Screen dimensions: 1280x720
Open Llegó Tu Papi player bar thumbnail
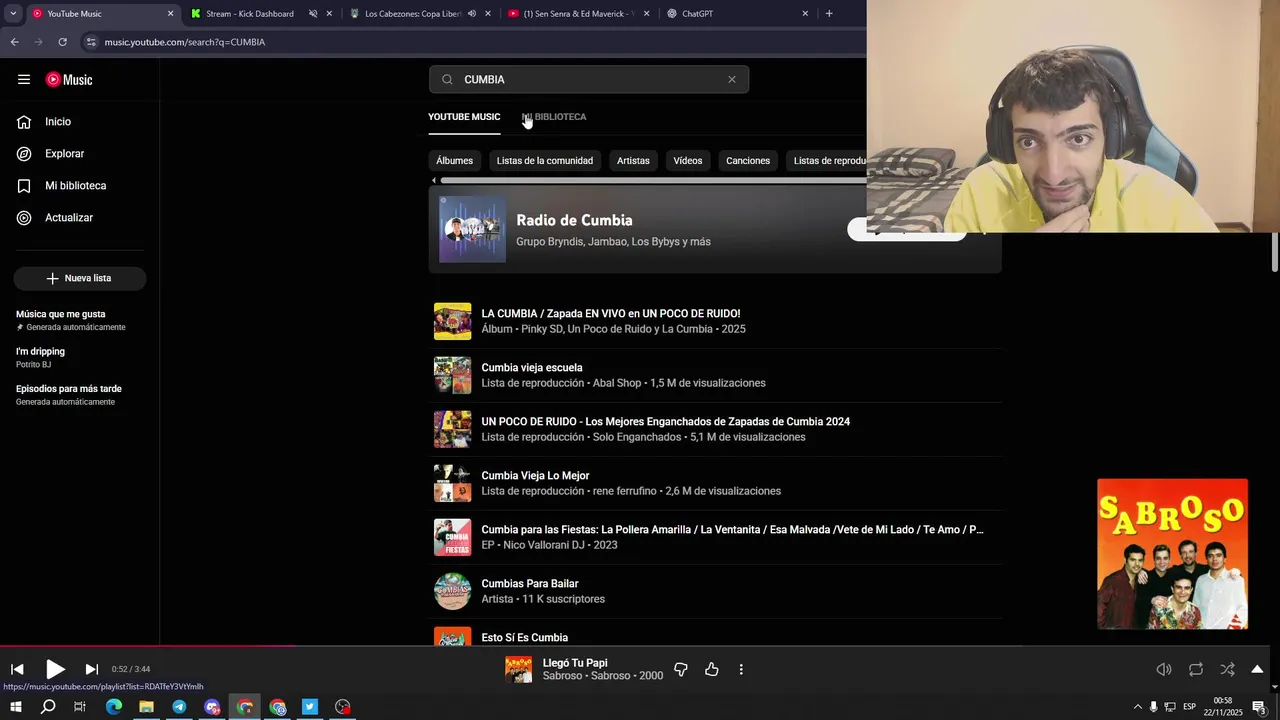tap(518, 670)
